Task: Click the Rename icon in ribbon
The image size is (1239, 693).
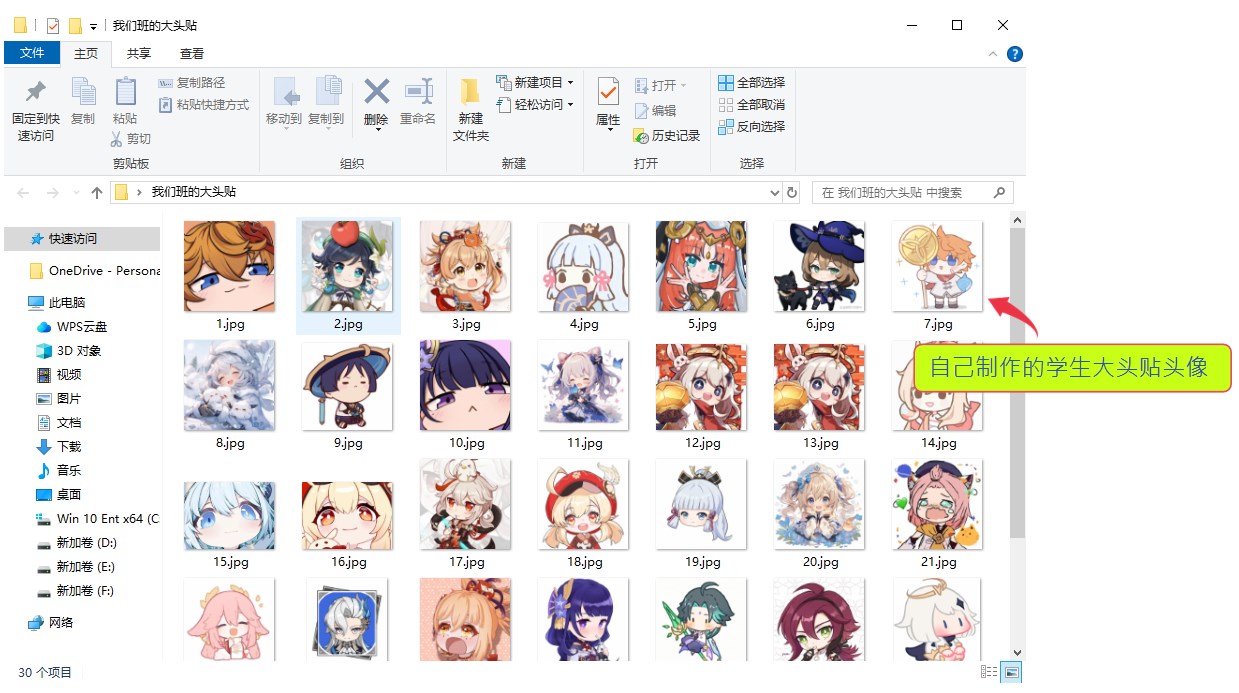Action: (417, 93)
